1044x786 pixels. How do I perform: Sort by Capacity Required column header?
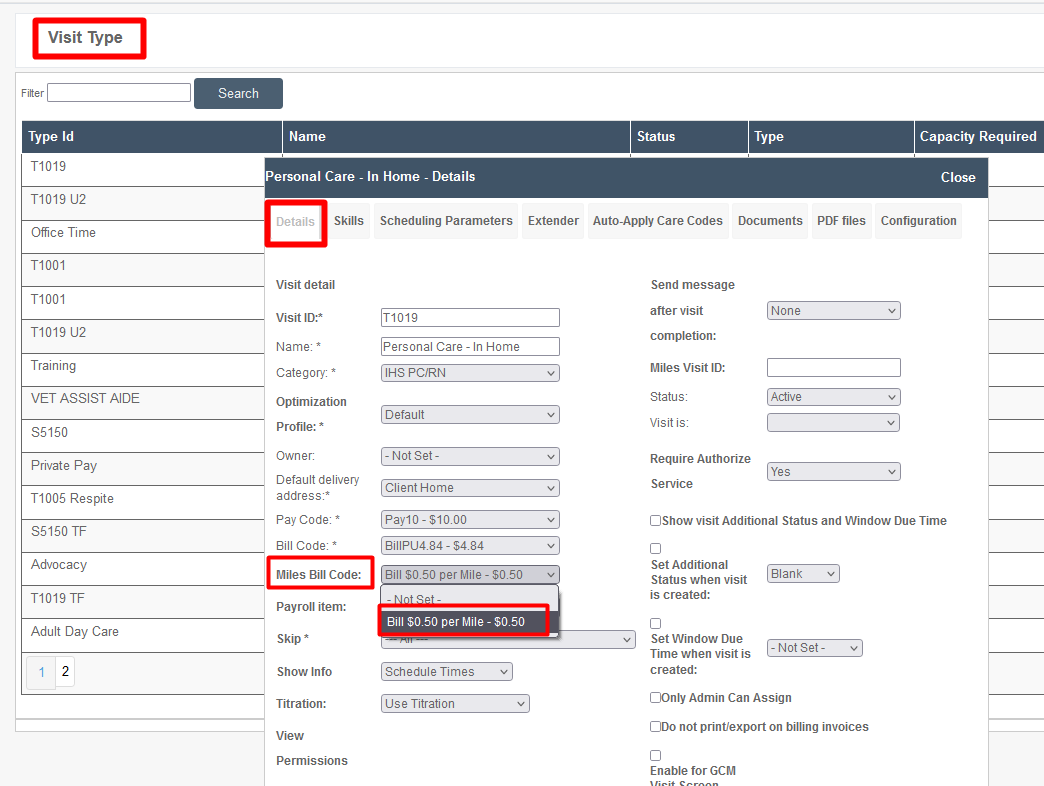tap(979, 137)
